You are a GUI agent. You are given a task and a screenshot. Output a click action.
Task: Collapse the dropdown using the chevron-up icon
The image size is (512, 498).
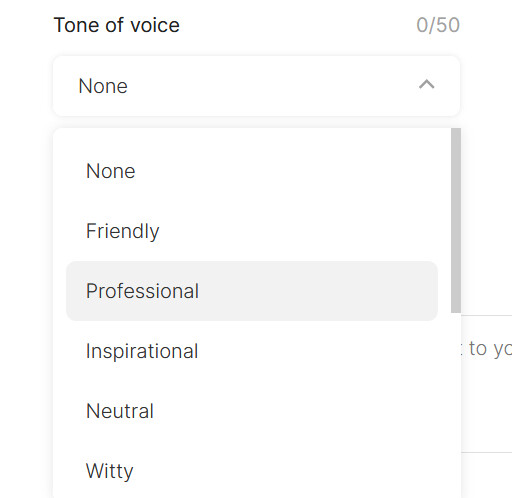pyautogui.click(x=426, y=85)
